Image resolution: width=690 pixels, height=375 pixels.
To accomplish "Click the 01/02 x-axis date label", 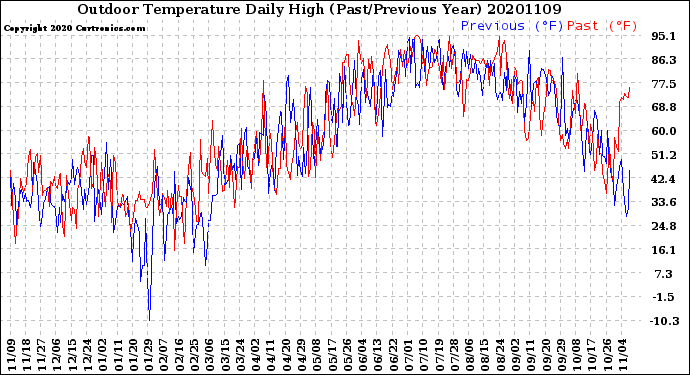I will tap(103, 355).
